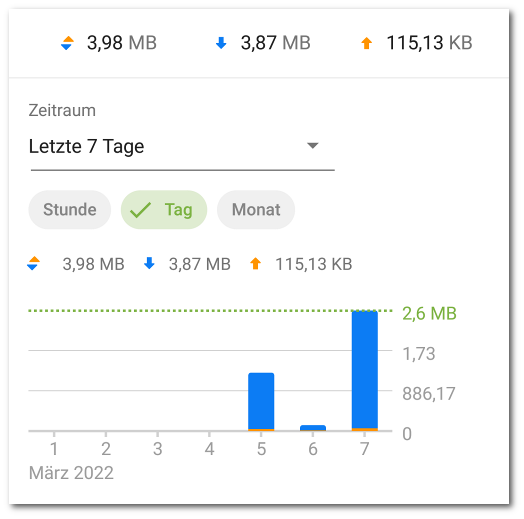Toggle the Tag granularity chip

coord(164,210)
